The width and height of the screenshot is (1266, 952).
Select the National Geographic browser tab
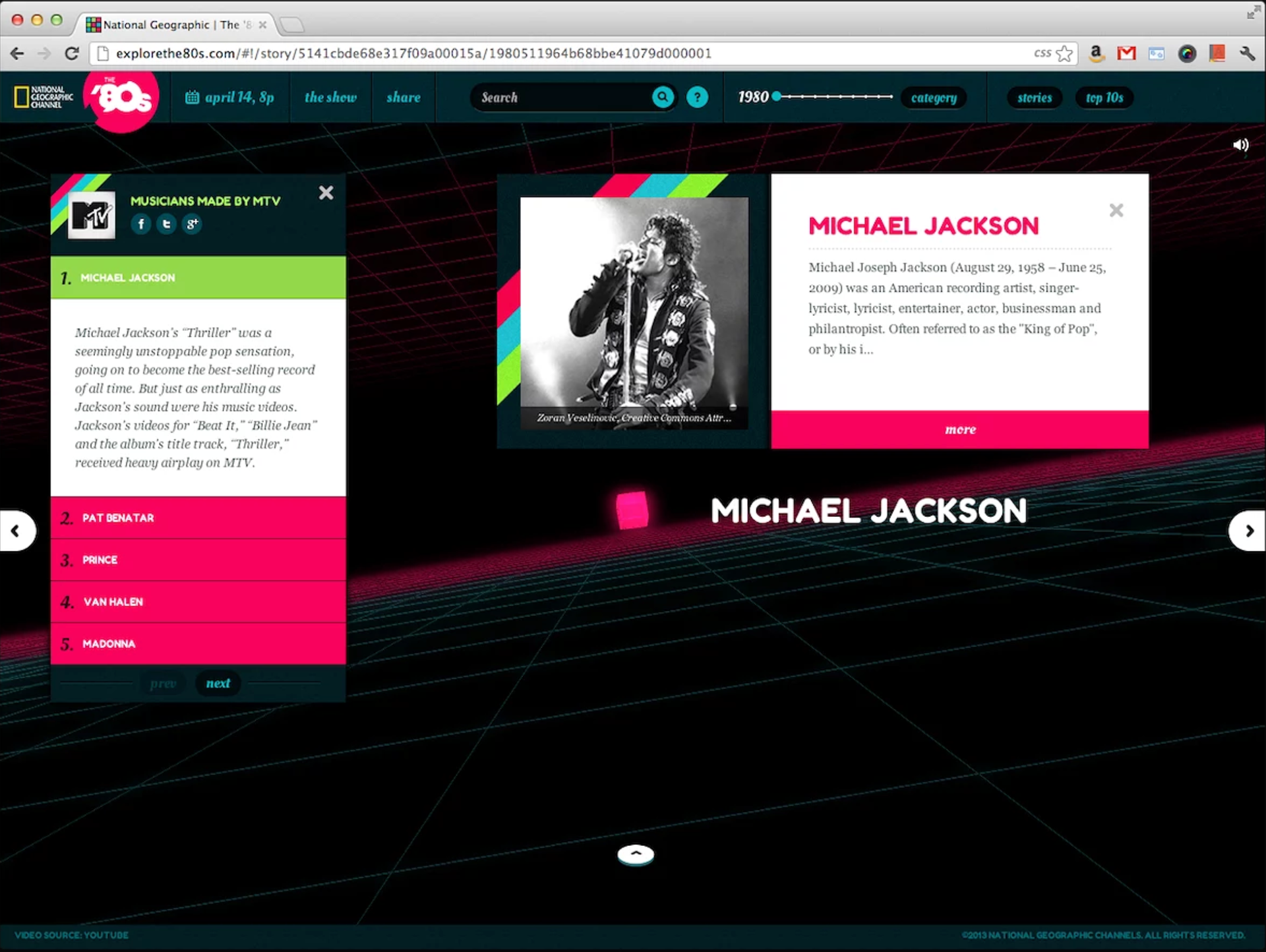[x=177, y=24]
